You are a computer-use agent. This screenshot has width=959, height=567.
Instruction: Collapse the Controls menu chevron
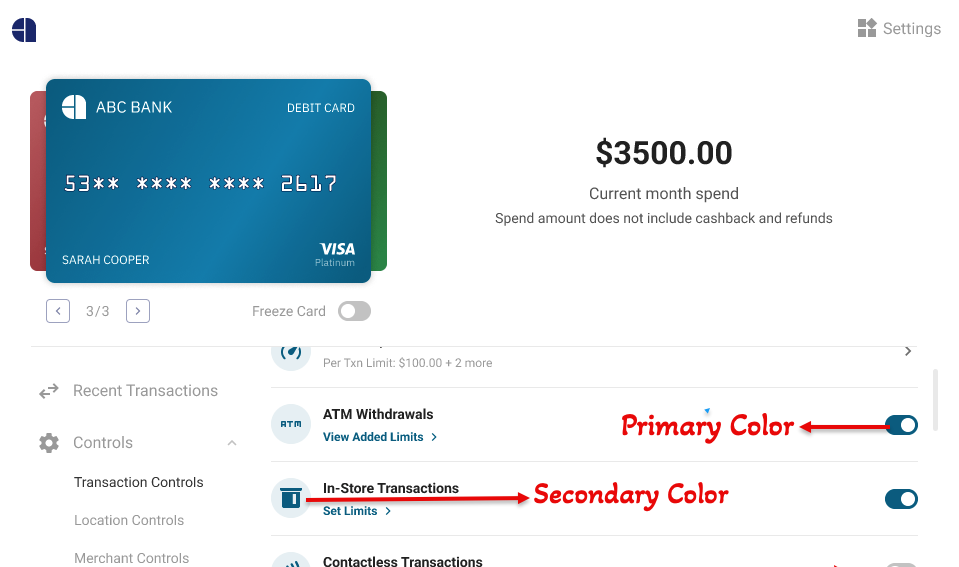point(232,443)
